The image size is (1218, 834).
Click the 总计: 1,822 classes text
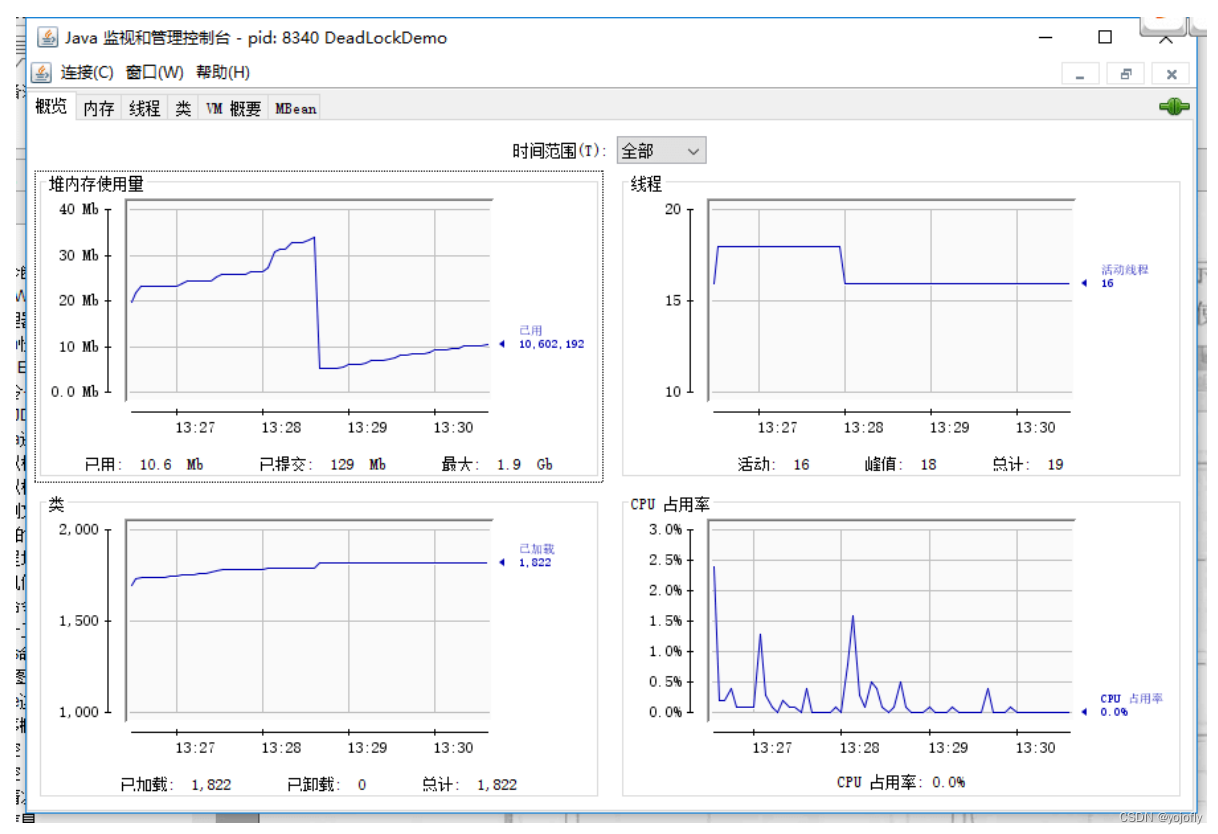point(469,784)
